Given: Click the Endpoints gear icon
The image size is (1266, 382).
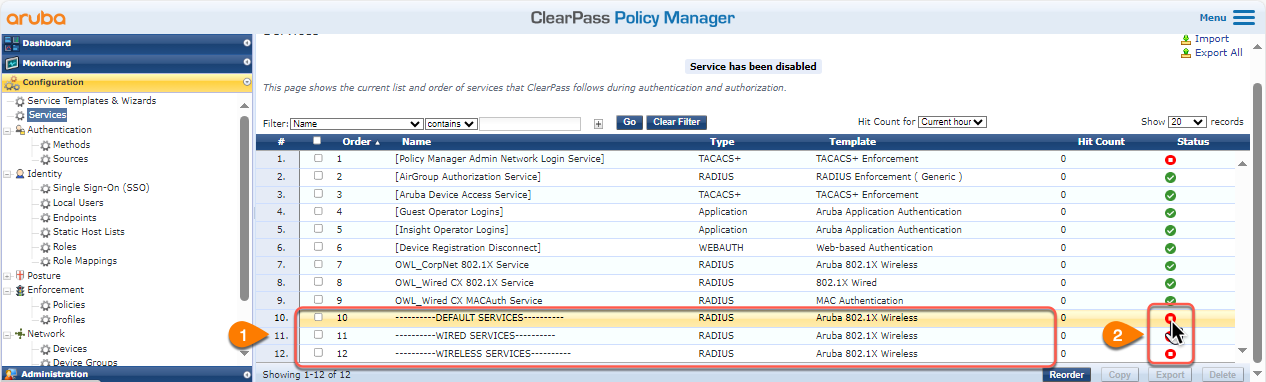Looking at the screenshot, I should click(x=45, y=217).
